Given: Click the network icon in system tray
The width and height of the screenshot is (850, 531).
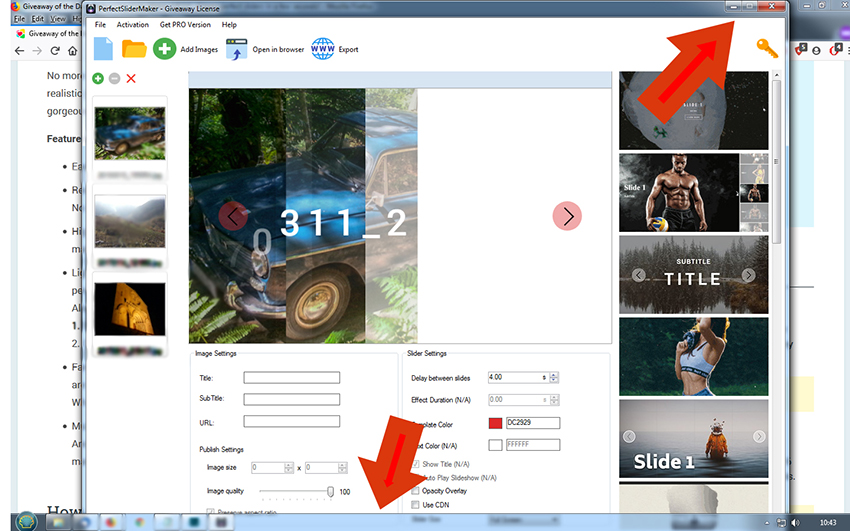Looking at the screenshot, I should pos(781,522).
